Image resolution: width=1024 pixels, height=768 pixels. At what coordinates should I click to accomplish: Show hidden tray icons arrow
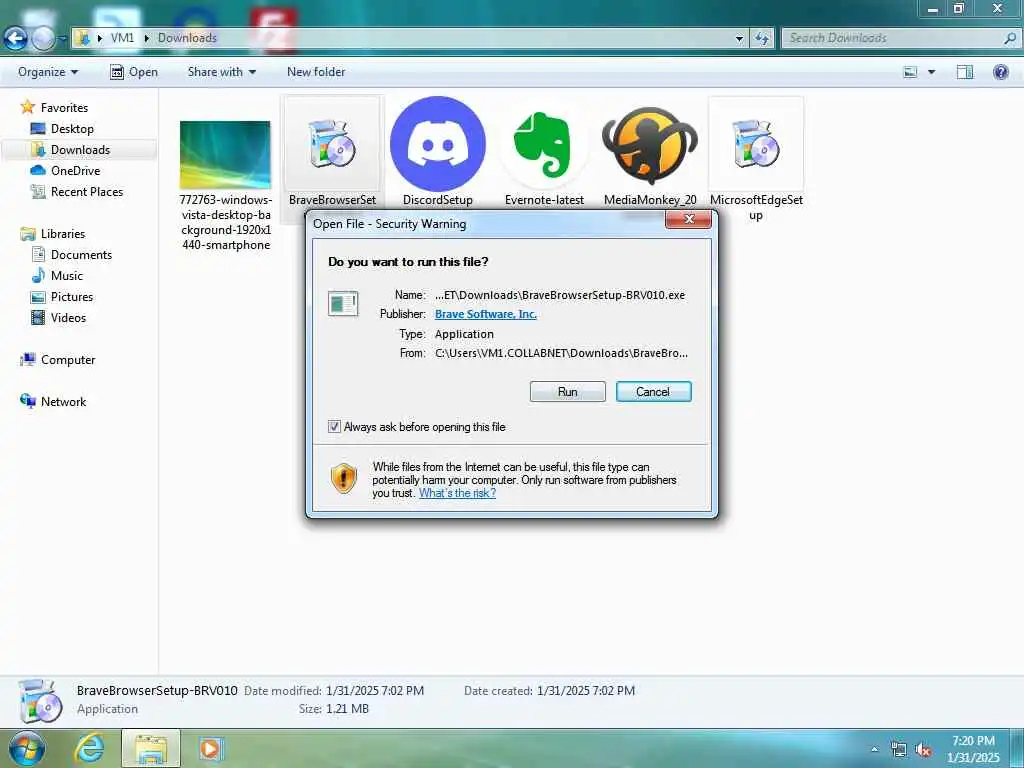tap(874, 749)
